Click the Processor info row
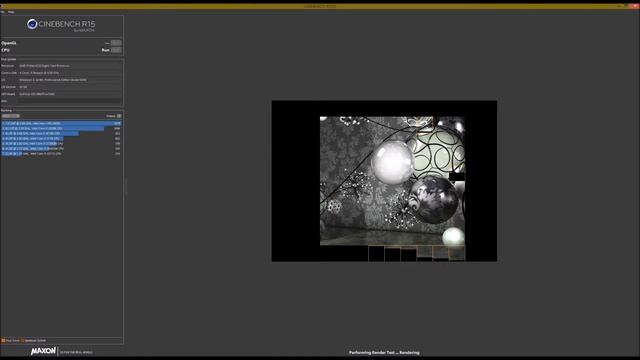640x360 pixels. click(x=61, y=66)
